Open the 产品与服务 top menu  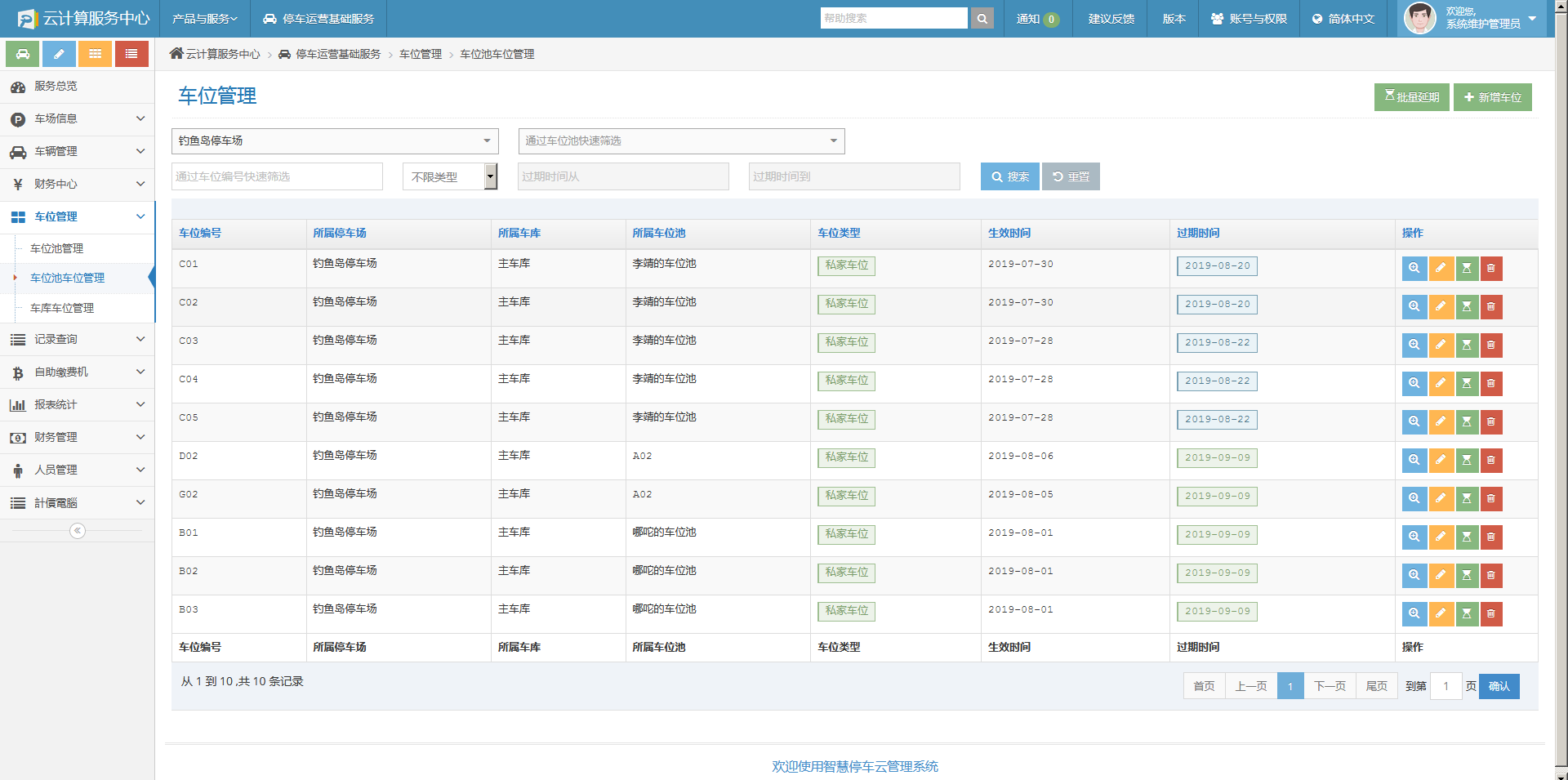click(204, 19)
